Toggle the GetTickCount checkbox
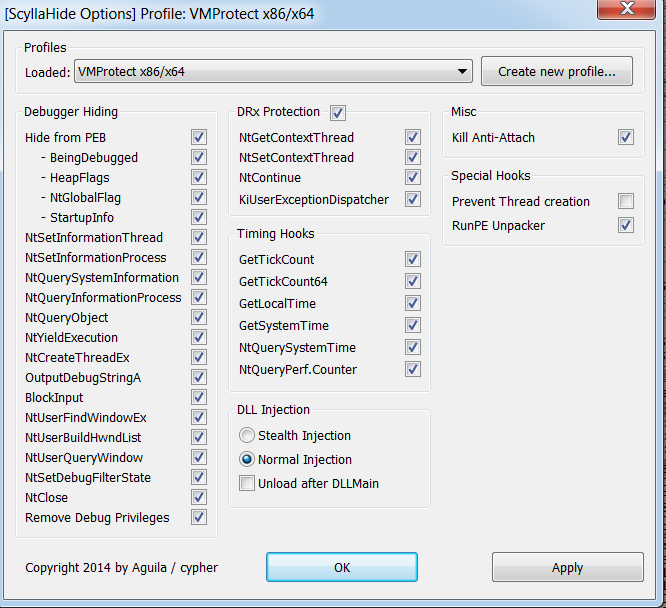The image size is (666, 608). (413, 259)
